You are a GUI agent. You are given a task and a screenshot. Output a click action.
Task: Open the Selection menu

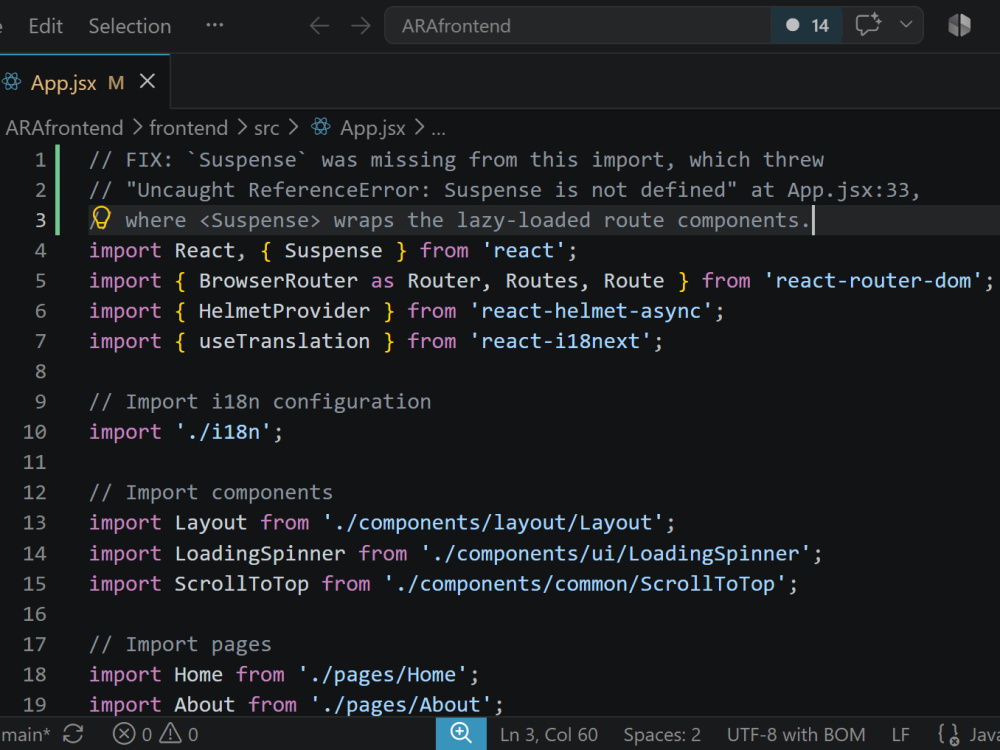tap(129, 26)
